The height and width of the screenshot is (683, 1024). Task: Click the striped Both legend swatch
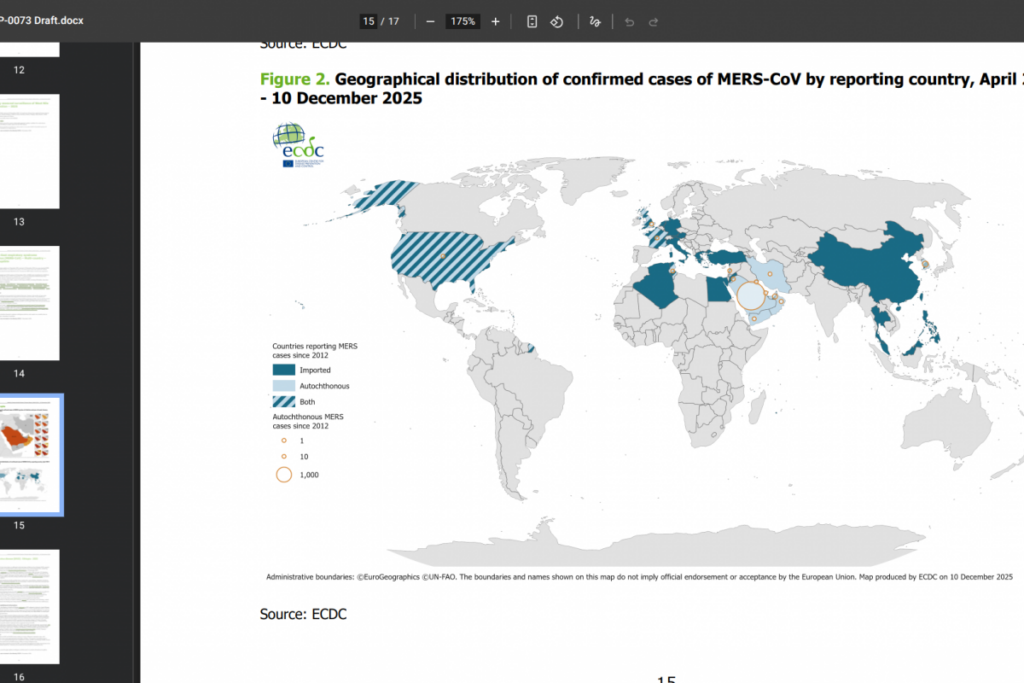[x=283, y=402]
